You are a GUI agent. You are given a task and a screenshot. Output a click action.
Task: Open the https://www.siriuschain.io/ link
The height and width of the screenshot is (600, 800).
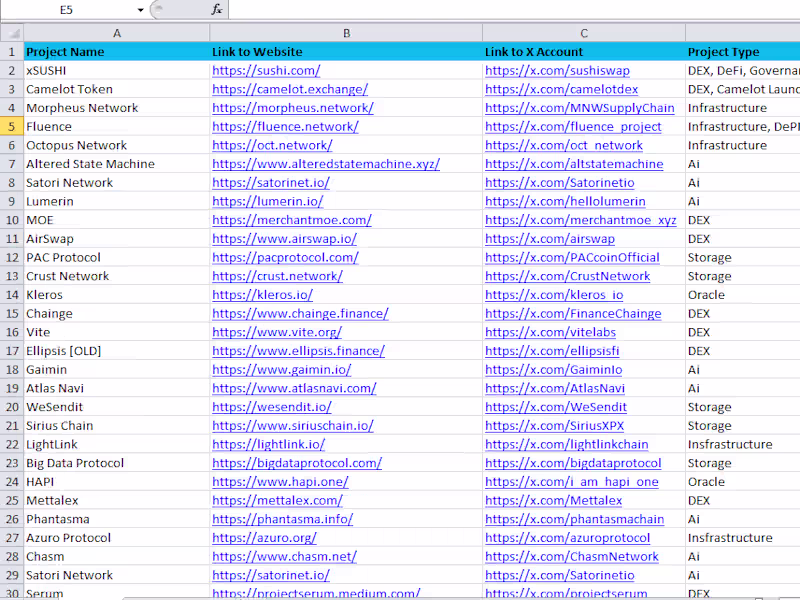[x=293, y=426]
